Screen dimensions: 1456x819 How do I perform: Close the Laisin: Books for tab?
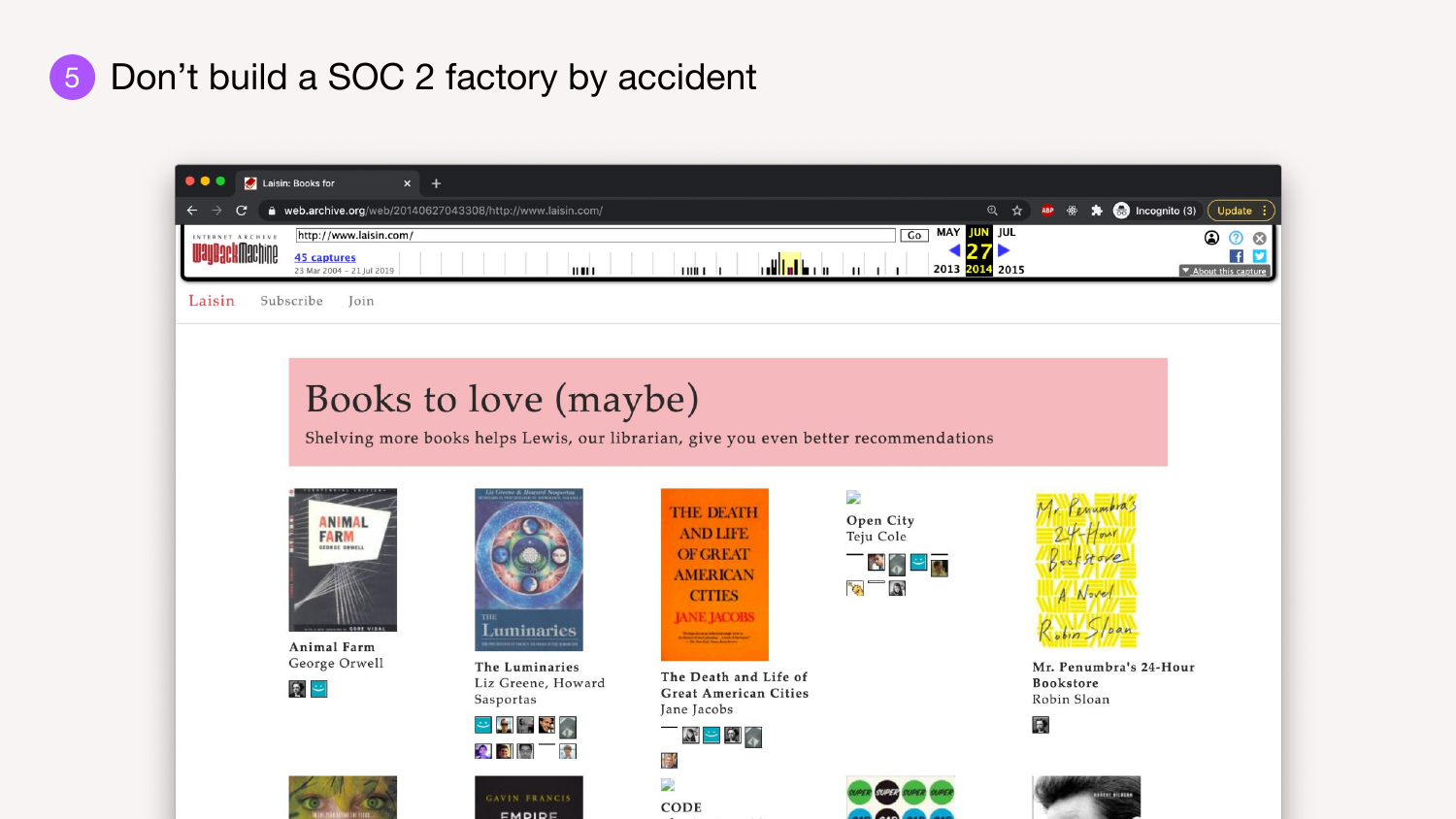[407, 183]
